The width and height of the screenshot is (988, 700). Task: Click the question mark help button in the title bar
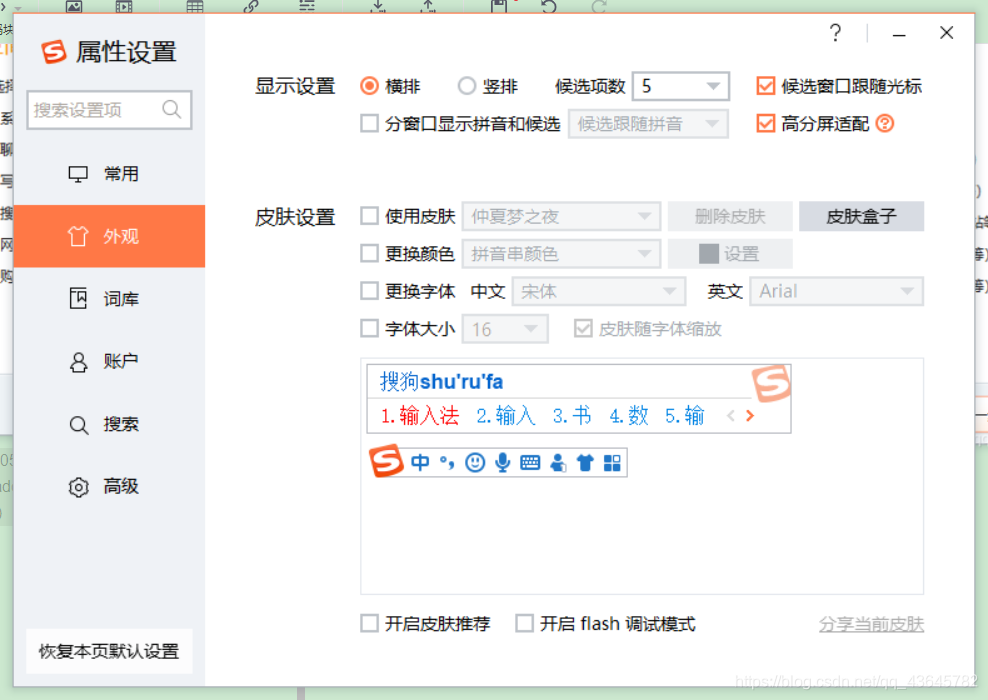(836, 33)
